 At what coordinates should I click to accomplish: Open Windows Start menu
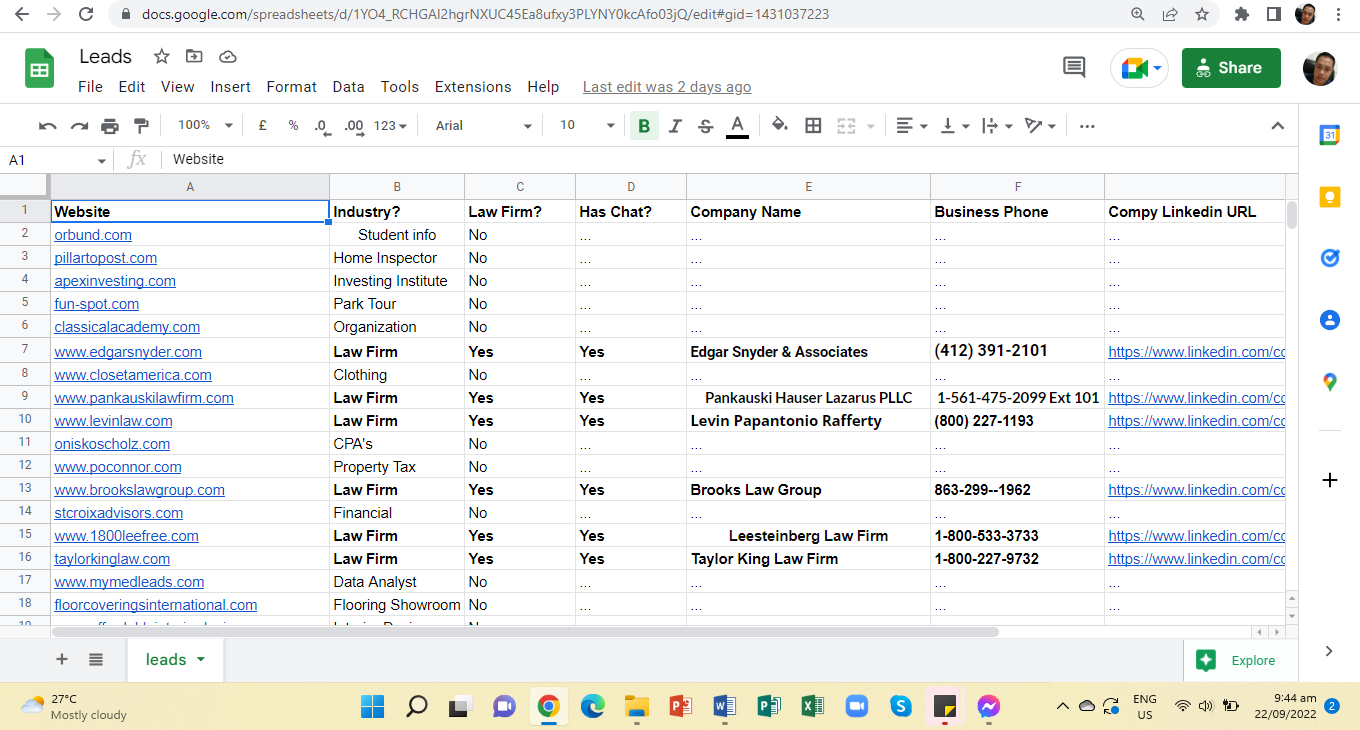[372, 707]
